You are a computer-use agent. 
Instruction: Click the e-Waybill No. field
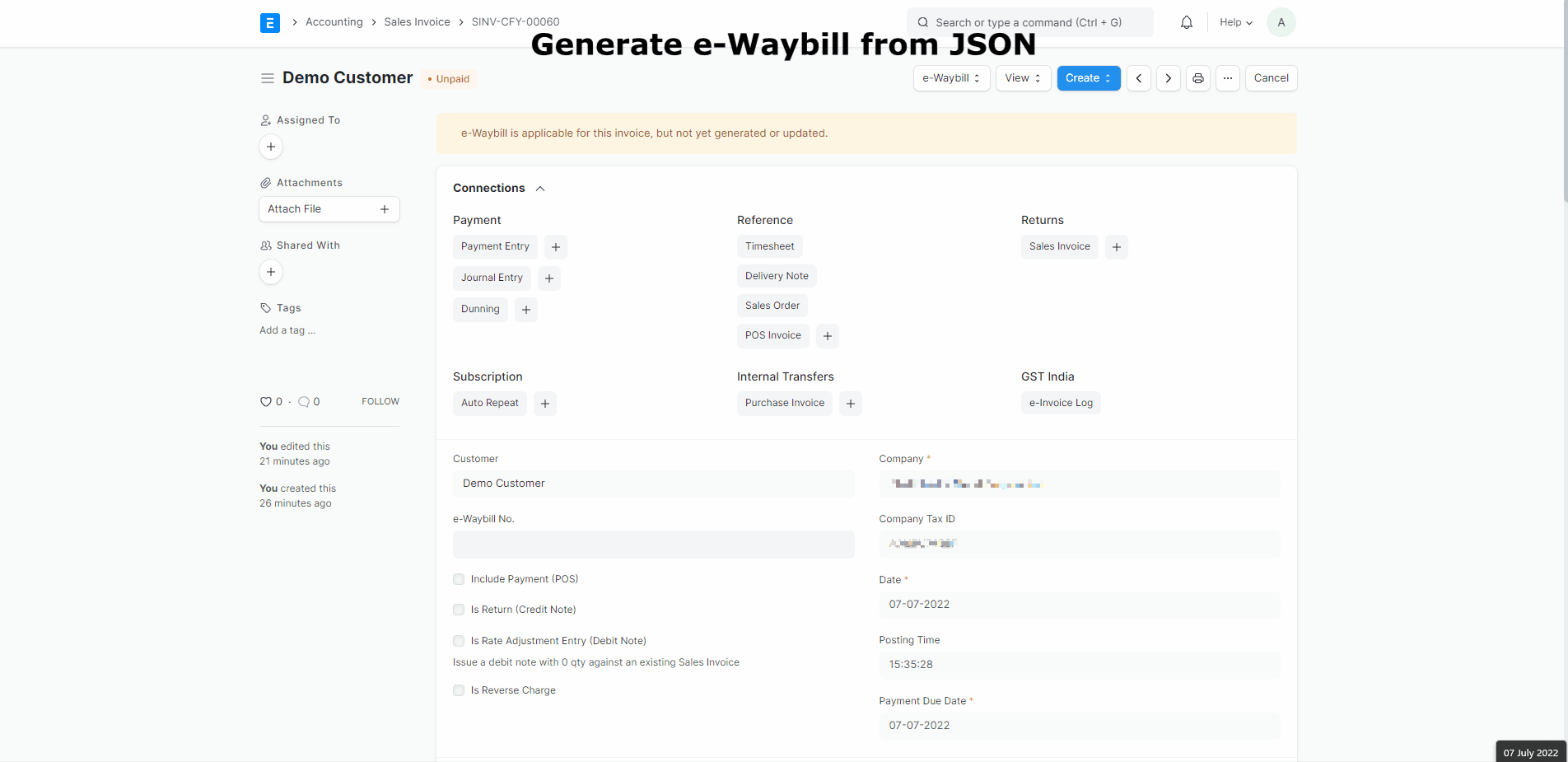coord(654,545)
